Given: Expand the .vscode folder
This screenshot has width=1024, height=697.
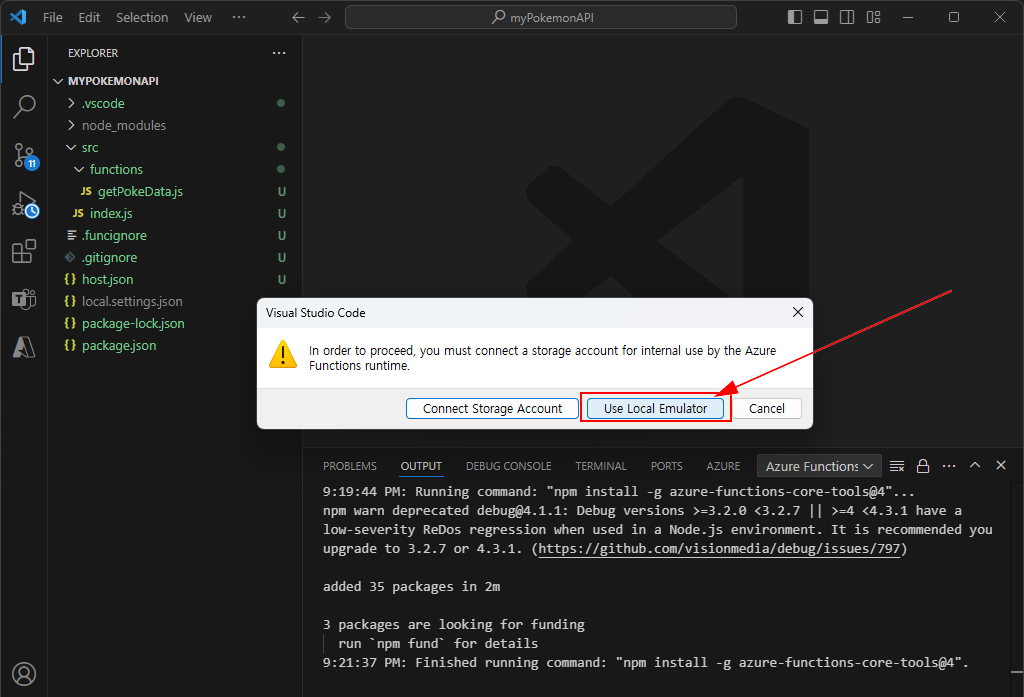Looking at the screenshot, I should point(176,103).
